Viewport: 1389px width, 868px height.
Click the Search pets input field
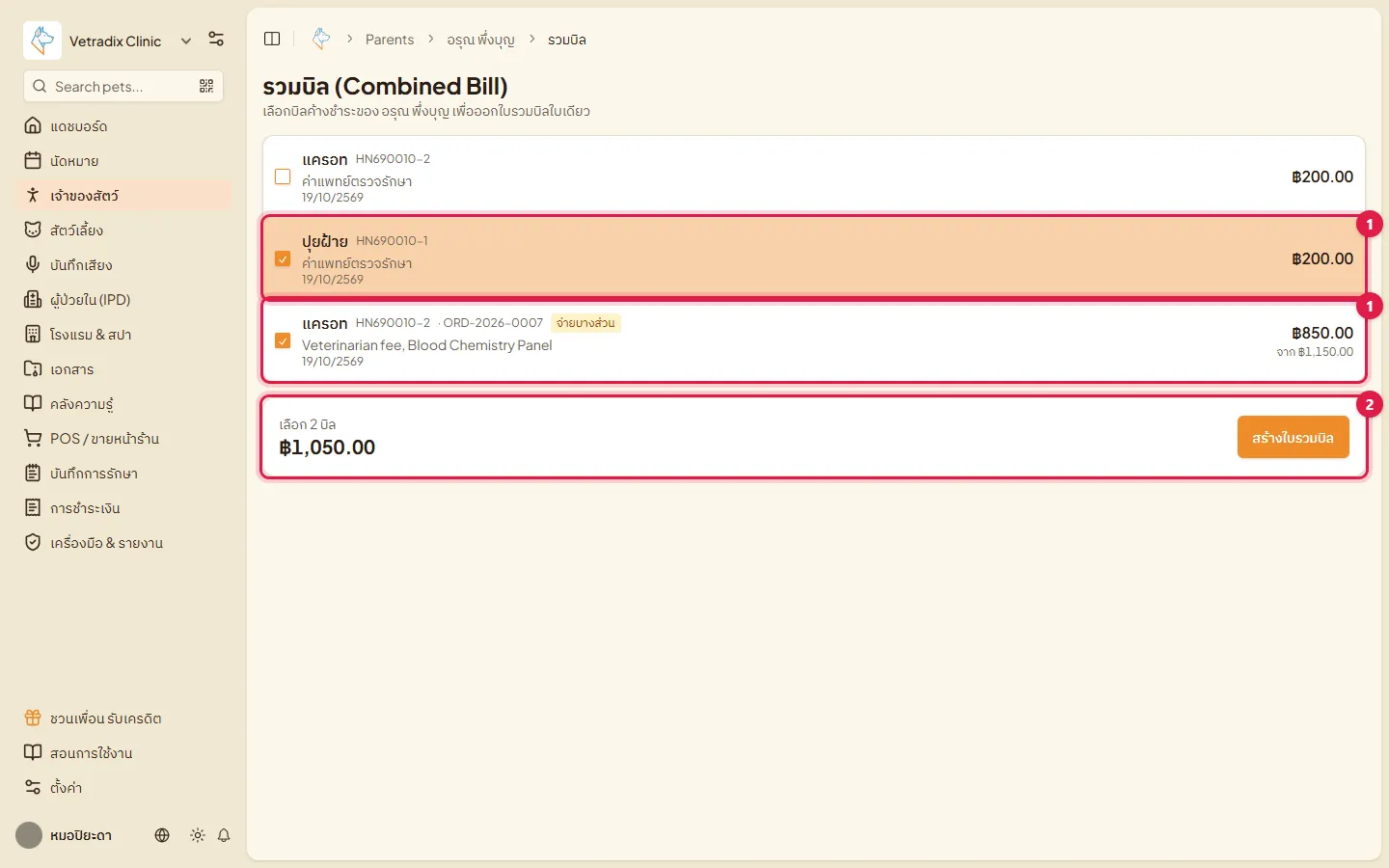pyautogui.click(x=123, y=86)
